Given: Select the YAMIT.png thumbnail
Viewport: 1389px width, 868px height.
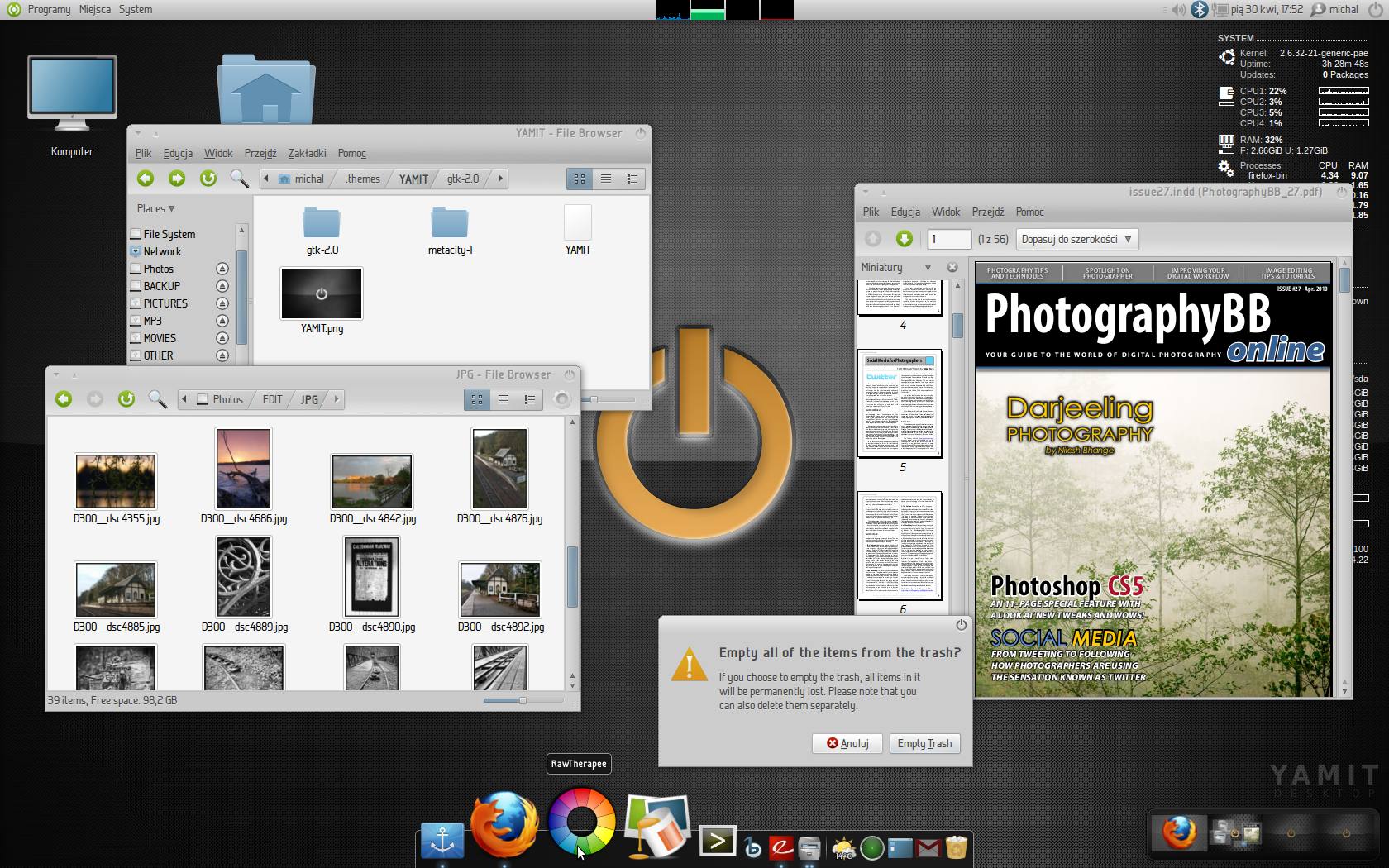Looking at the screenshot, I should (322, 293).
